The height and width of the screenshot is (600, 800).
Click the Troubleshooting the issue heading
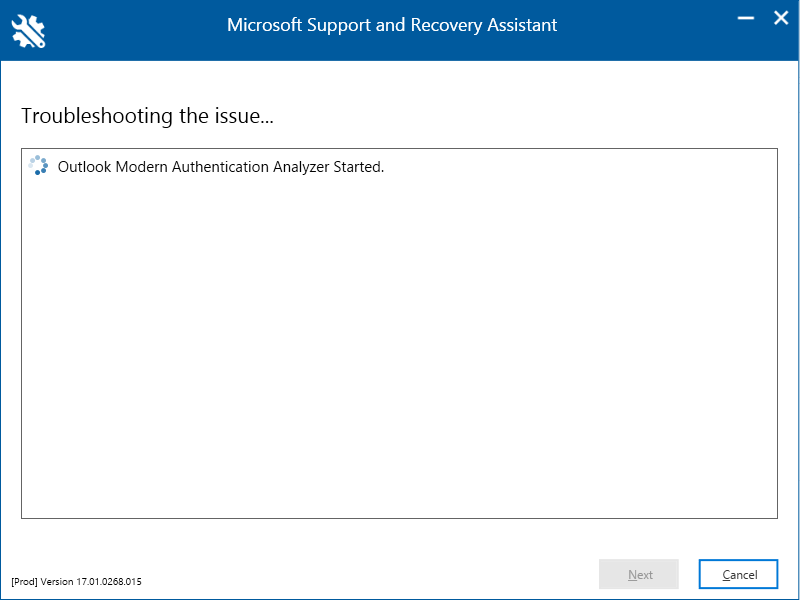147,116
